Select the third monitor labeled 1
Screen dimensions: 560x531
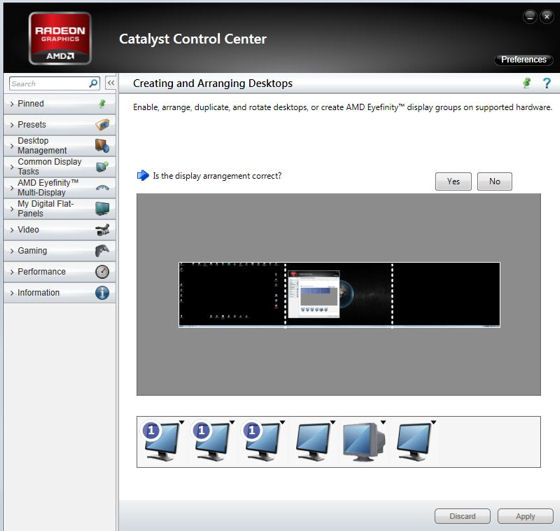262,442
